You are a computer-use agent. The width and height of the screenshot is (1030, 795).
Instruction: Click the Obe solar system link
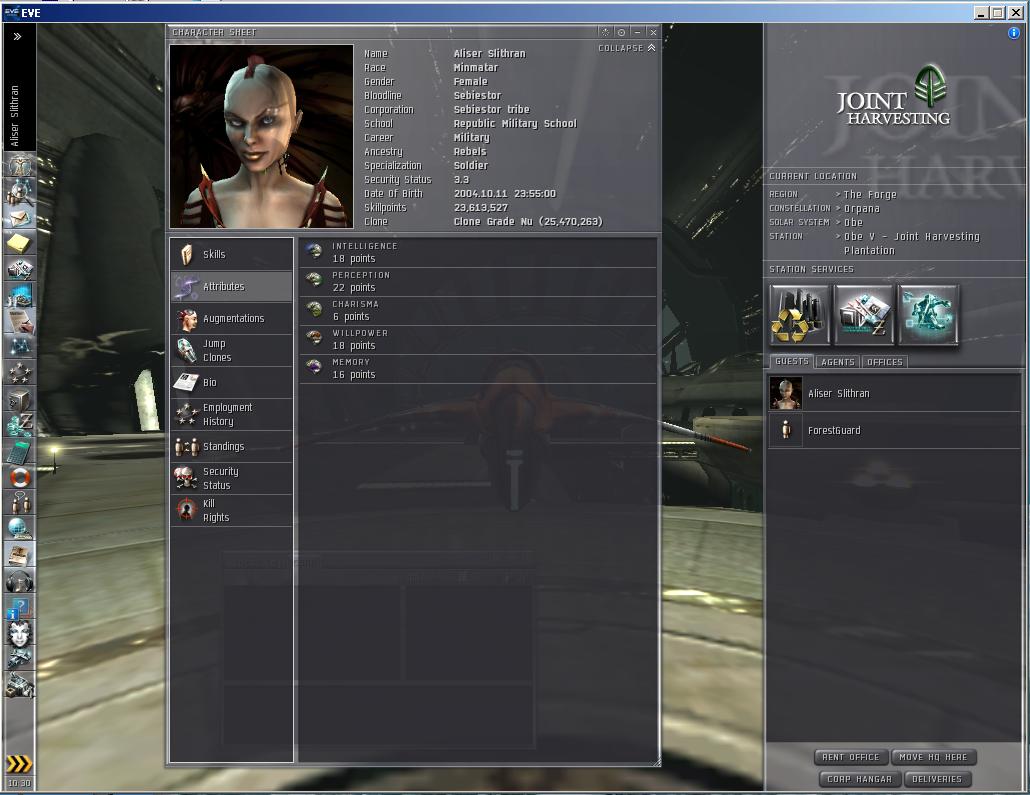pos(853,222)
